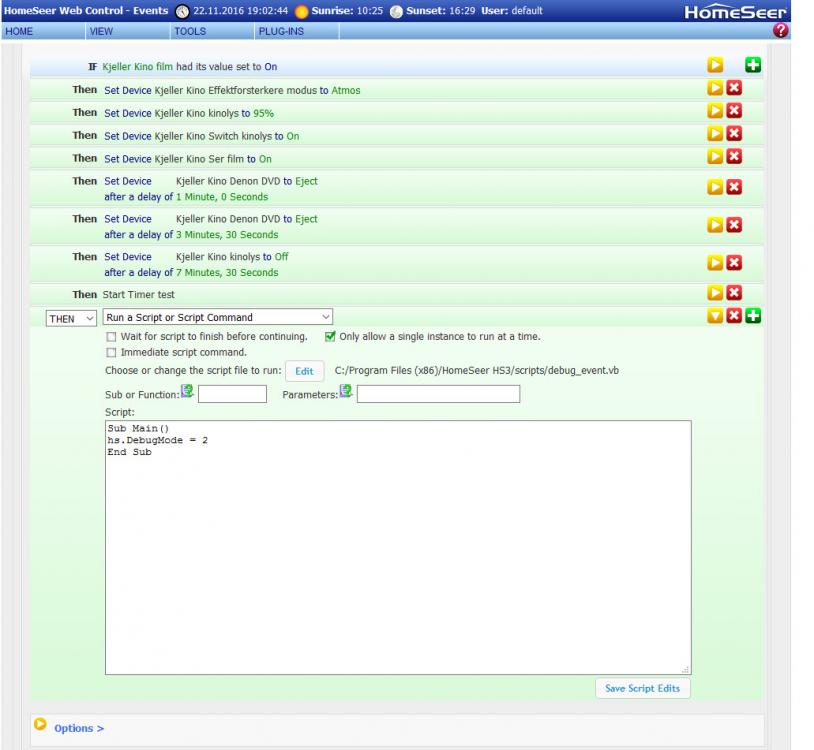Click the 95% kinolys value
The image size is (814, 750).
[x=264, y=113]
